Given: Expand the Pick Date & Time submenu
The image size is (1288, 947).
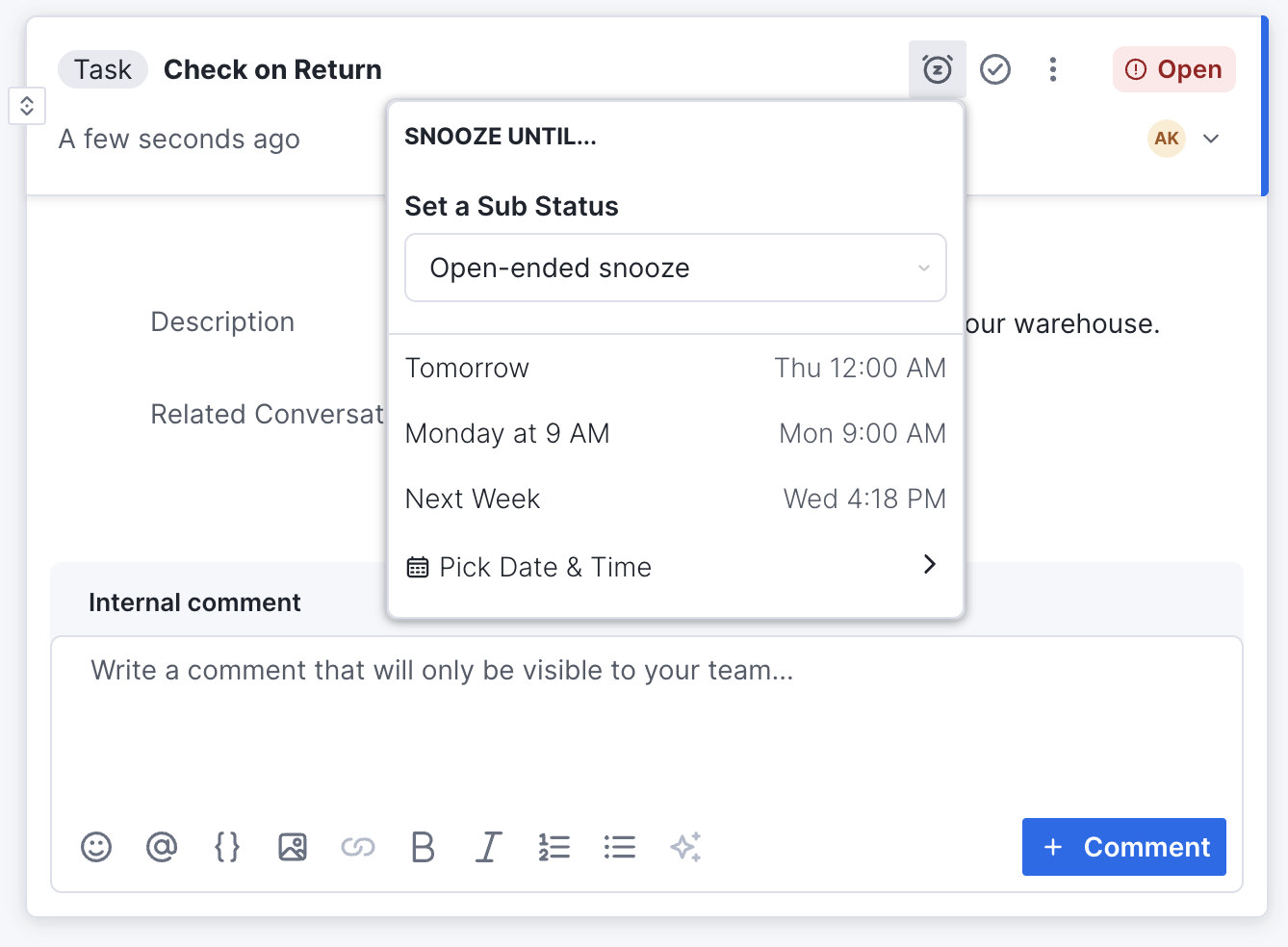Looking at the screenshot, I should pos(675,567).
